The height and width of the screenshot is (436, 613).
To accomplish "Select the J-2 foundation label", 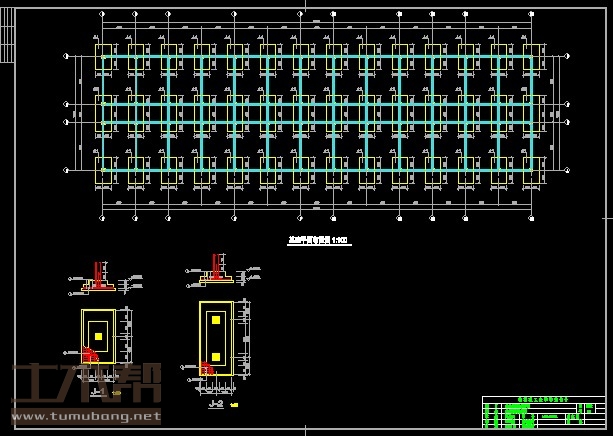I will tap(215, 405).
